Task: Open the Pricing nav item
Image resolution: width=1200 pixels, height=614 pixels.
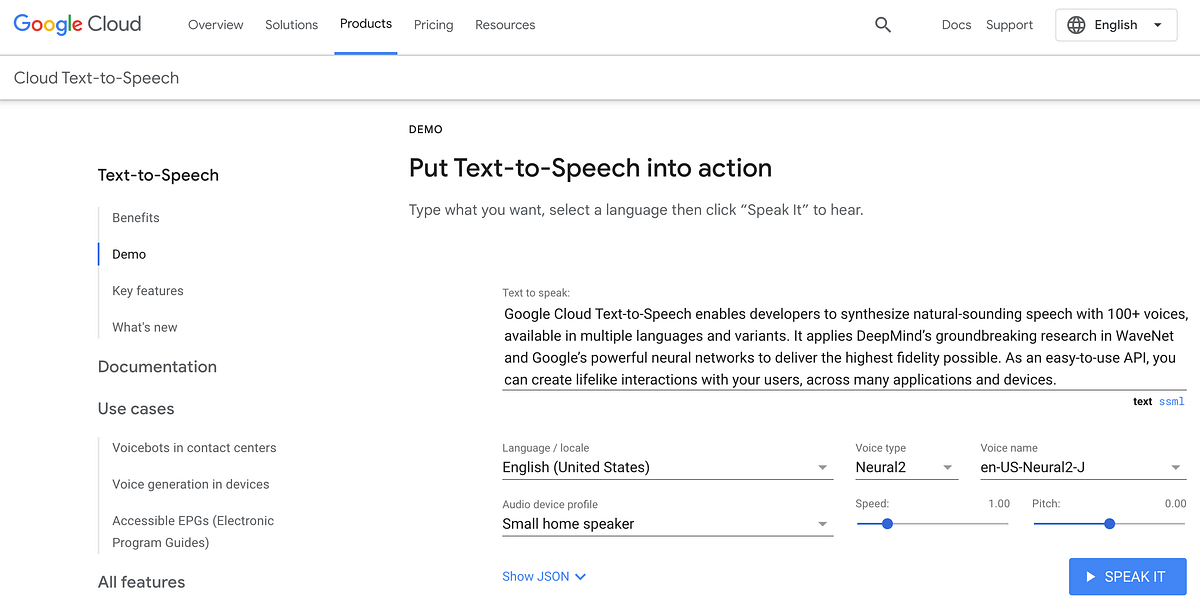Action: click(434, 25)
